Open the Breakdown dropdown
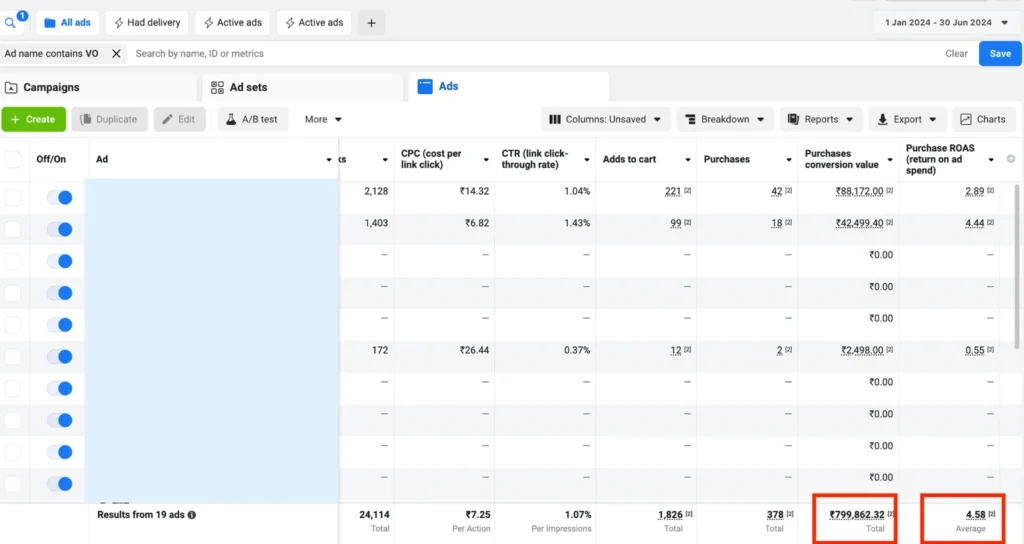Viewport: 1024px width, 544px height. [x=724, y=120]
